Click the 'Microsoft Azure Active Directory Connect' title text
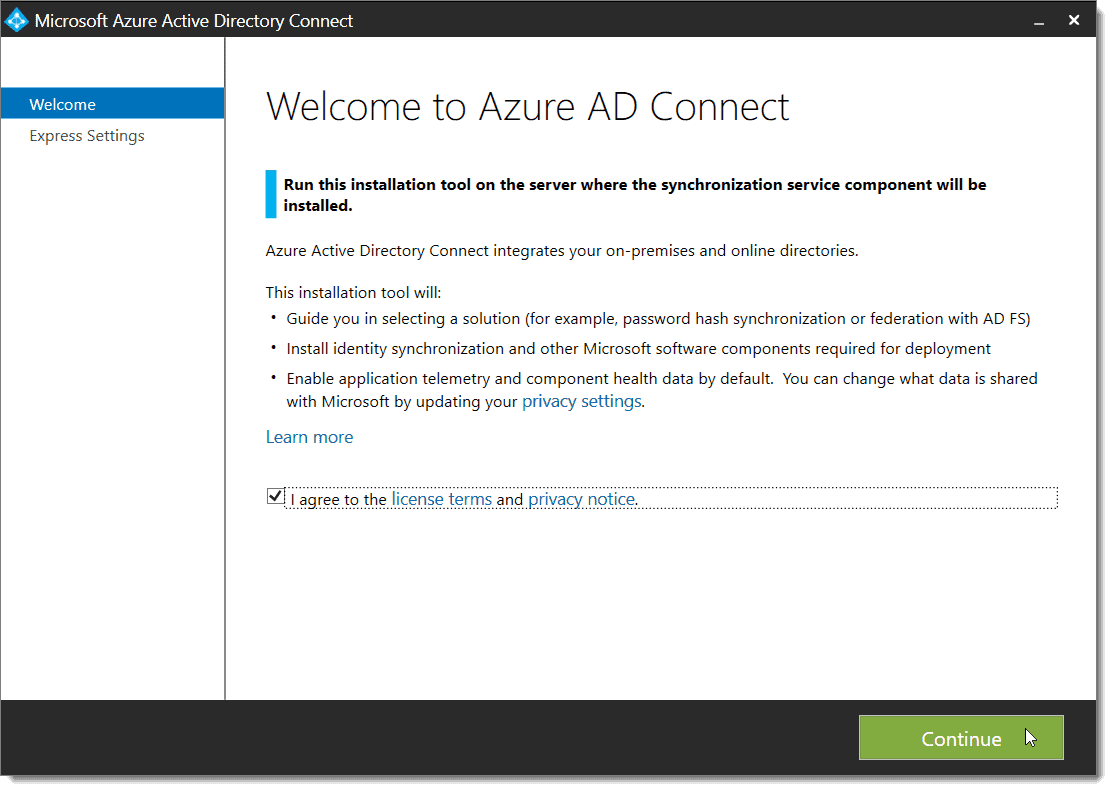 pos(194,21)
